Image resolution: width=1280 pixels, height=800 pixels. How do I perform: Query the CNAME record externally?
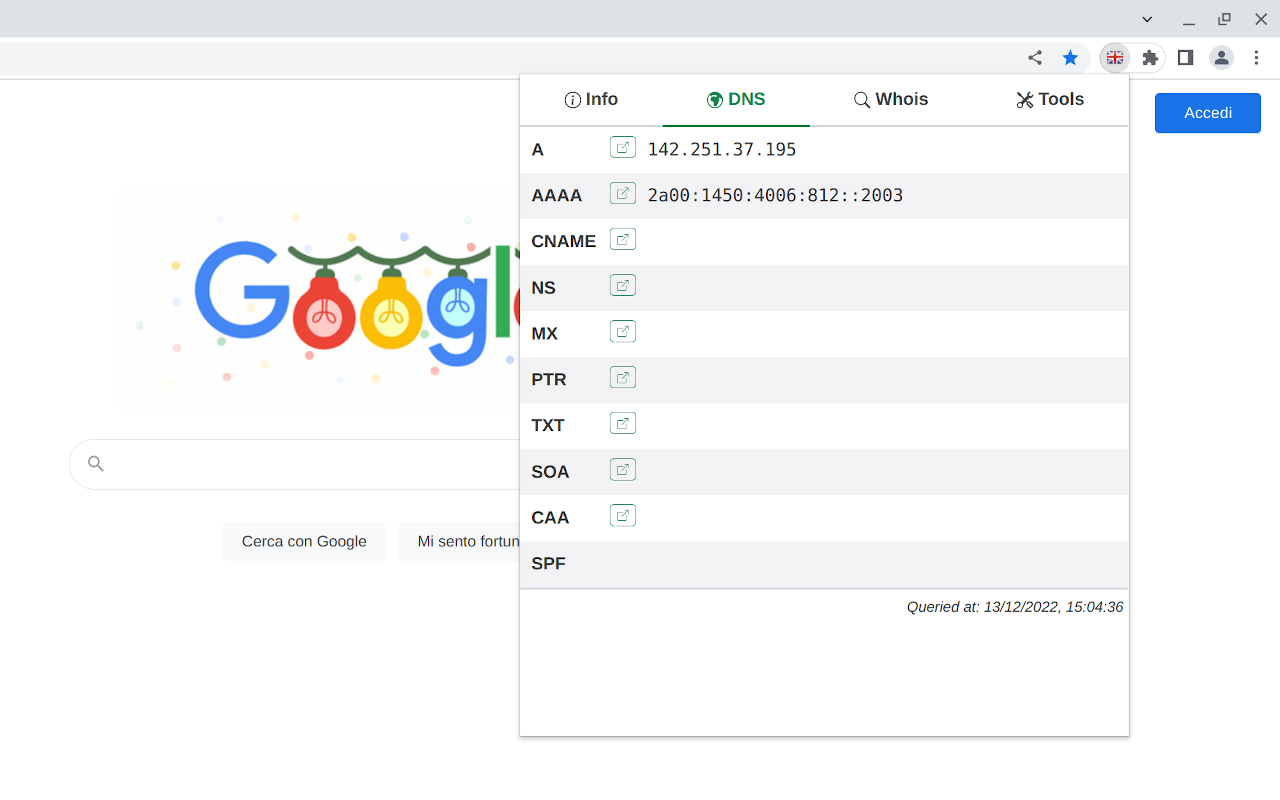point(622,239)
